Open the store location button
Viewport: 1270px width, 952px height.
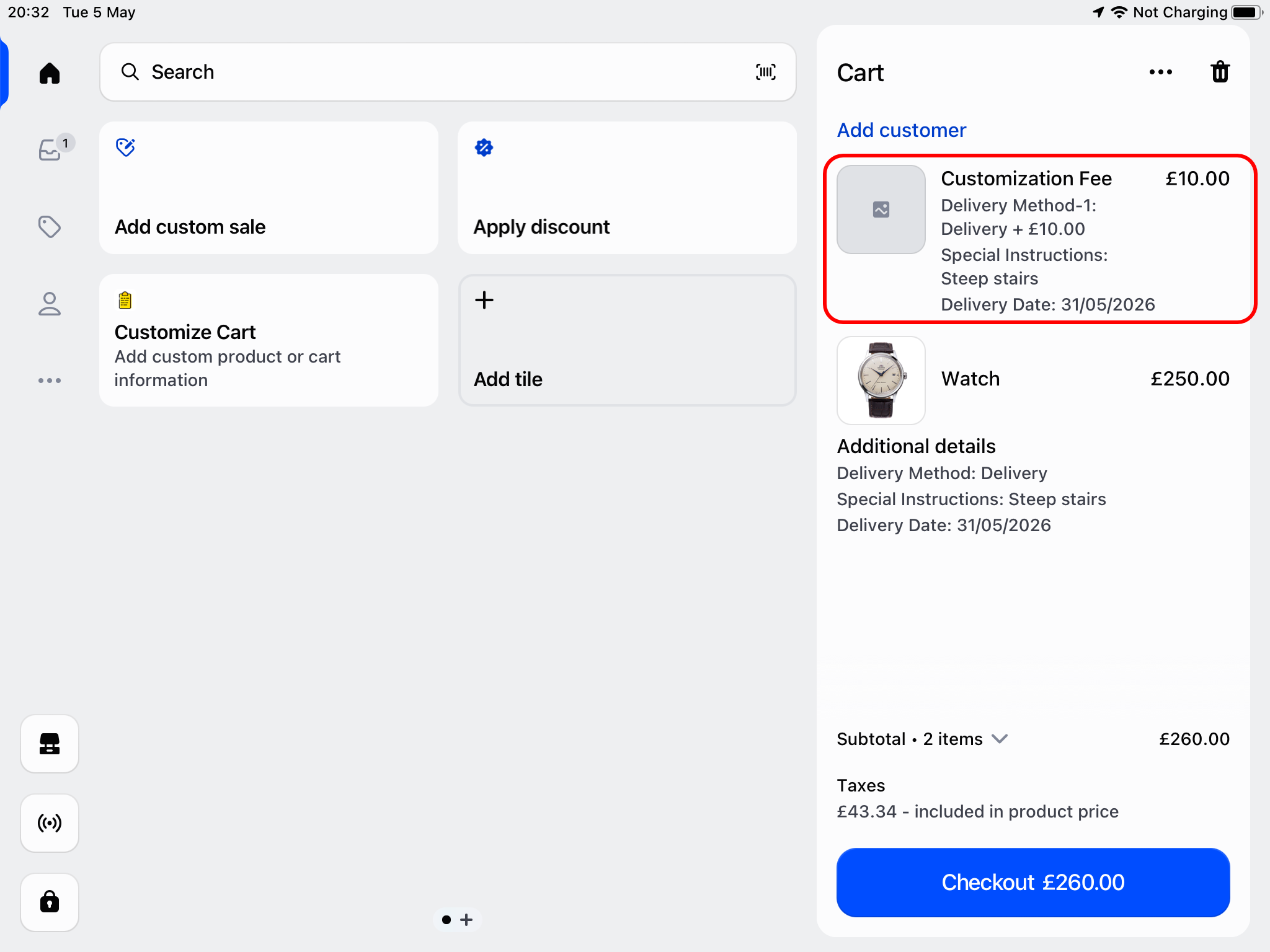[50, 744]
